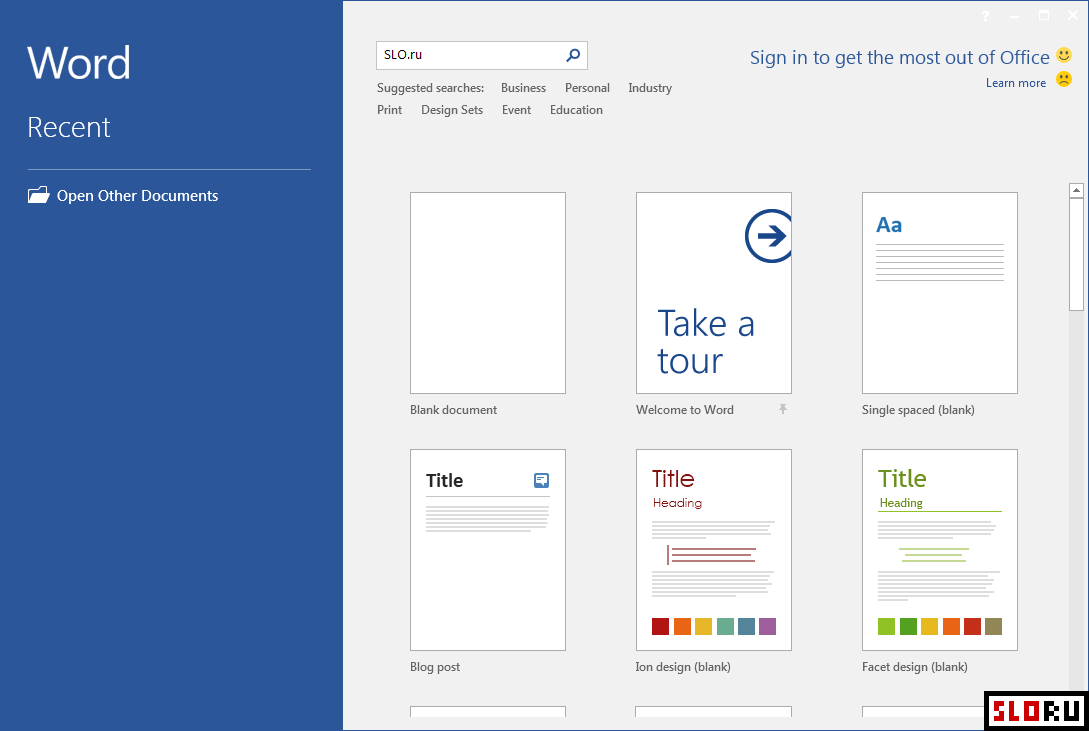1089x731 pixels.
Task: Sign in to get the most out of Office
Action: point(899,58)
